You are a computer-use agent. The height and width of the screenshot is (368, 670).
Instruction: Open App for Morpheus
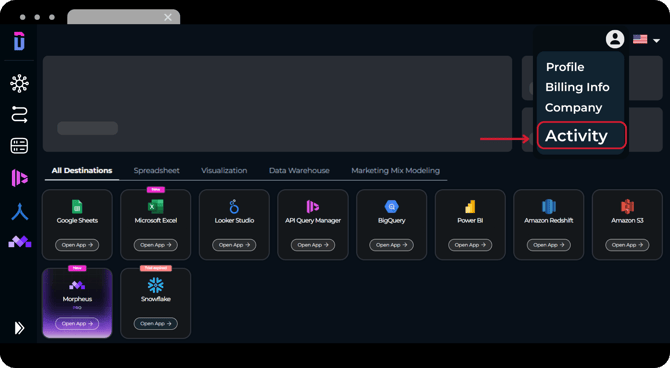pyautogui.click(x=77, y=324)
